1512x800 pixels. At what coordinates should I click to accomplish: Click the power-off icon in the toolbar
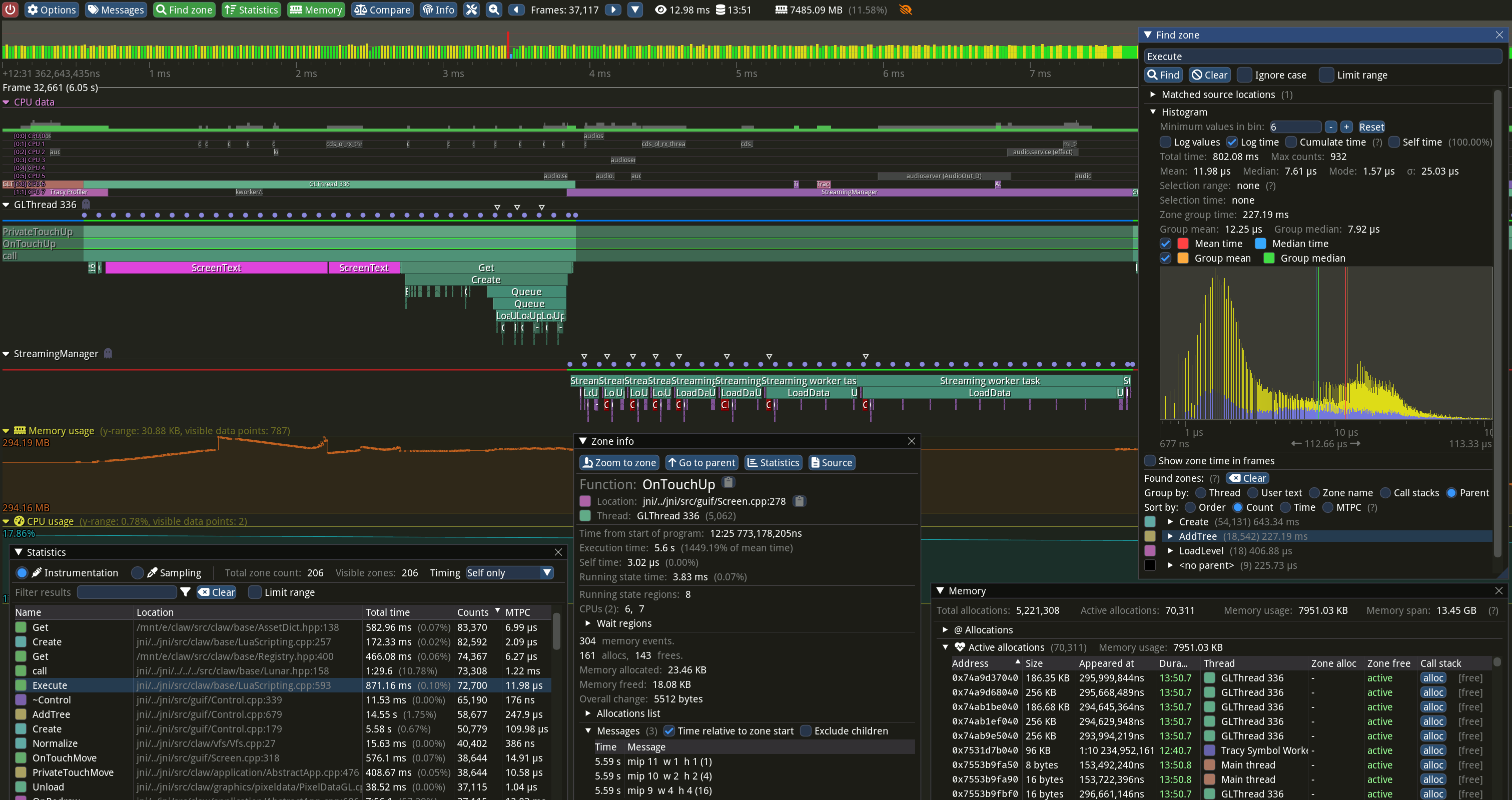10,10
